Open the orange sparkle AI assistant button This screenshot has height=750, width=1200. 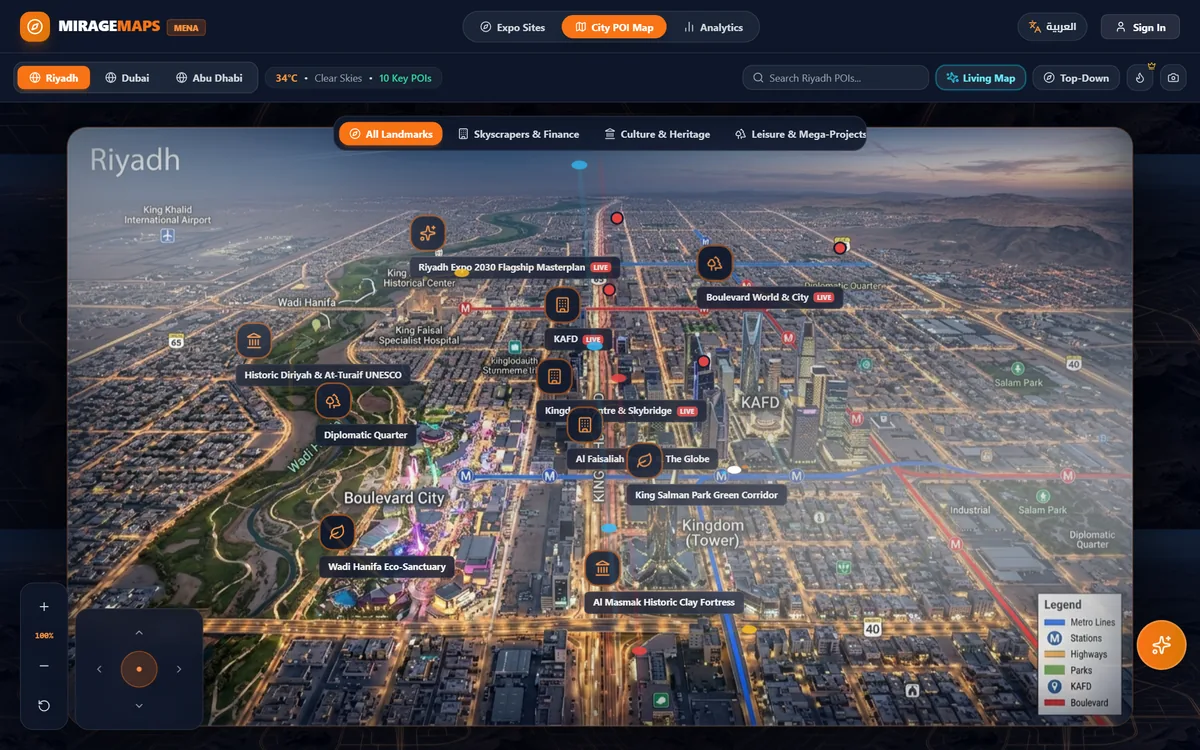tap(1161, 645)
